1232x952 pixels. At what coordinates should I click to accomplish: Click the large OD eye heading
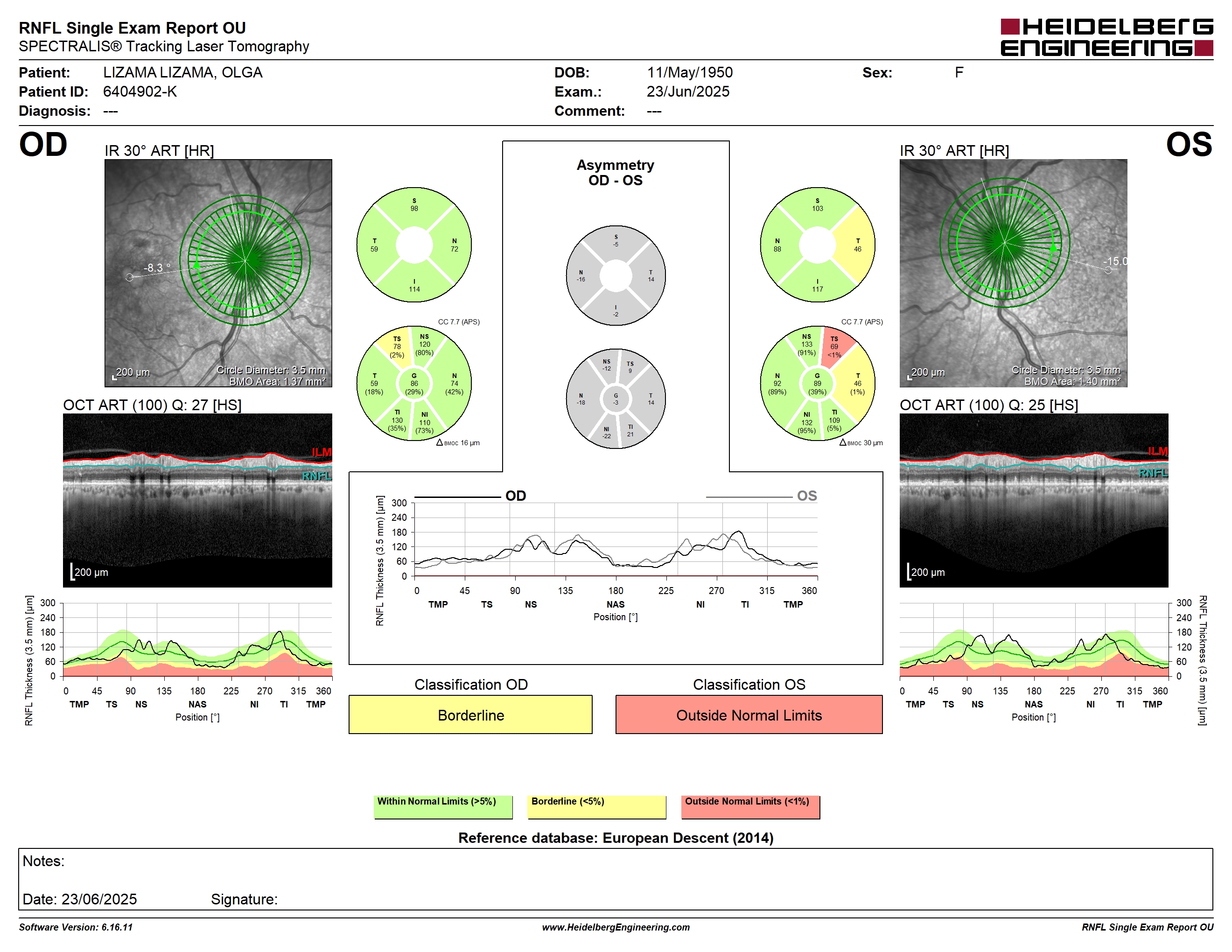43,145
